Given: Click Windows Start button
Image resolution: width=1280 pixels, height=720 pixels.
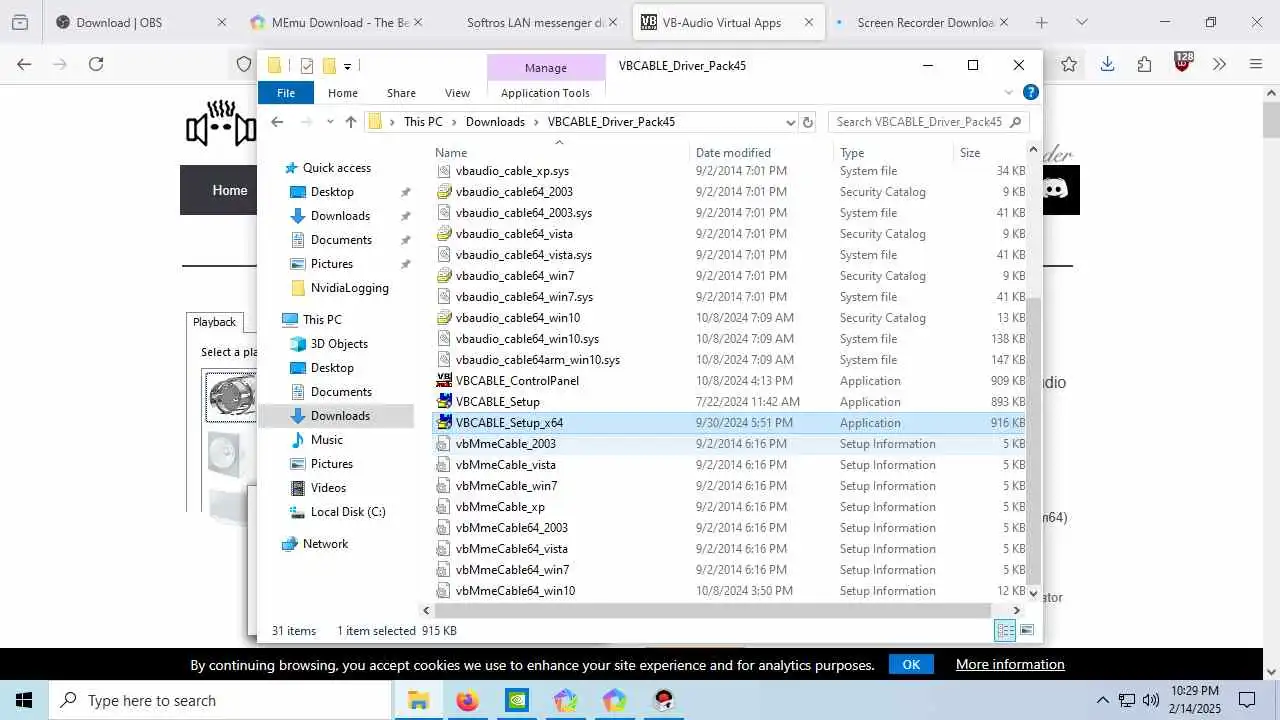Looking at the screenshot, I should coord(24,700).
